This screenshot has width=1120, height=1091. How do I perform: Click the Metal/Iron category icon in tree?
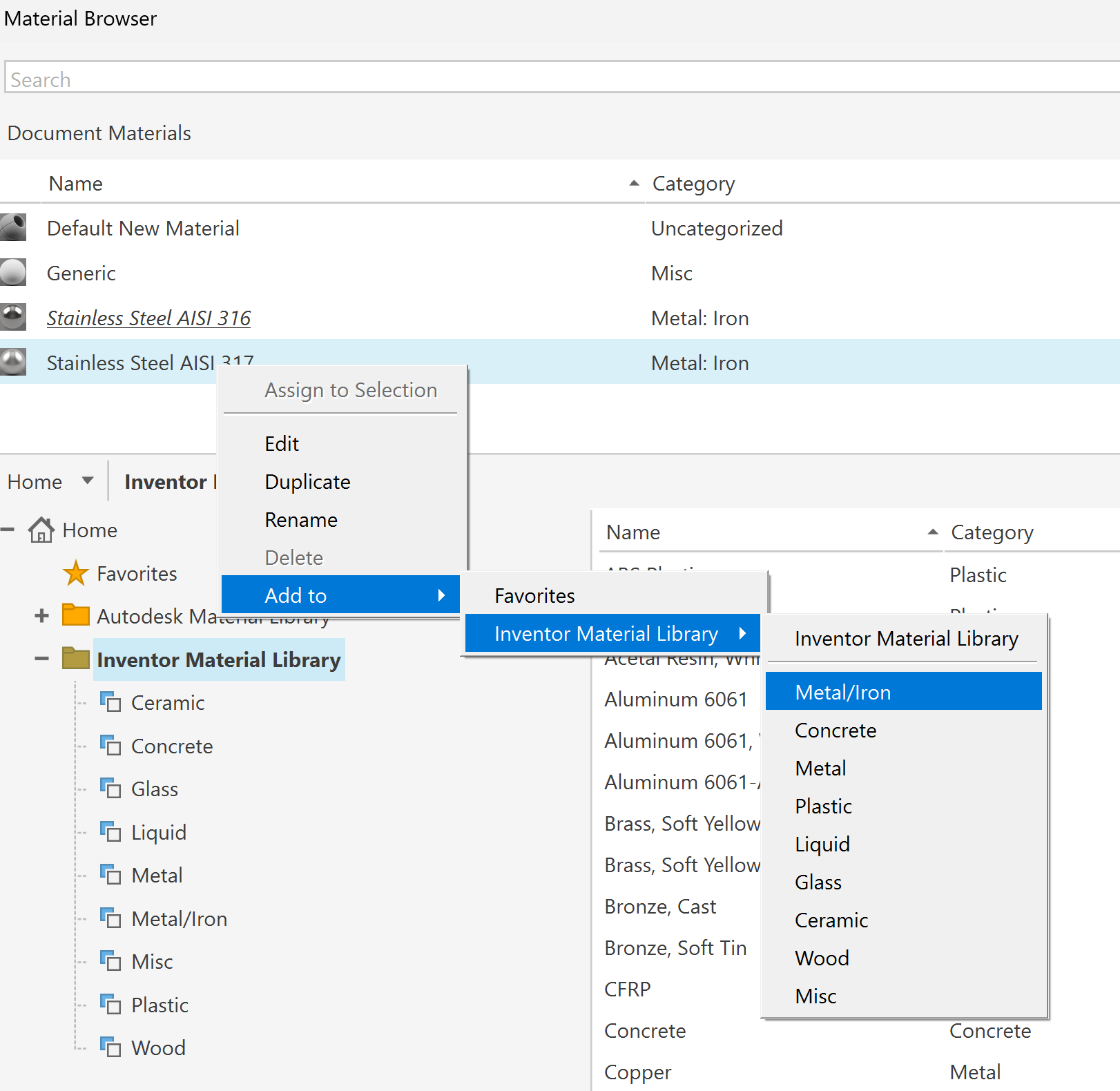tap(110, 918)
